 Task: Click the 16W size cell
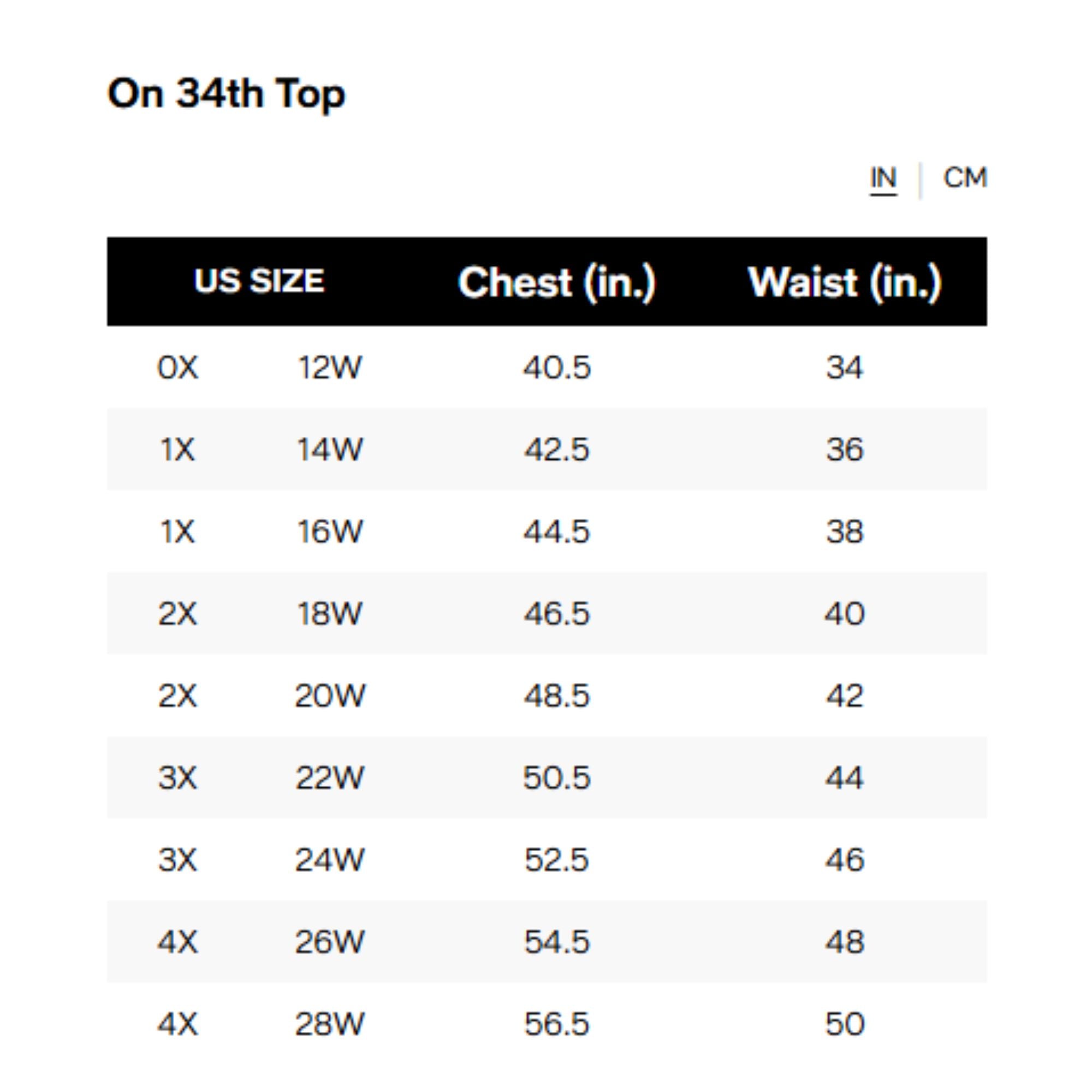(330, 532)
